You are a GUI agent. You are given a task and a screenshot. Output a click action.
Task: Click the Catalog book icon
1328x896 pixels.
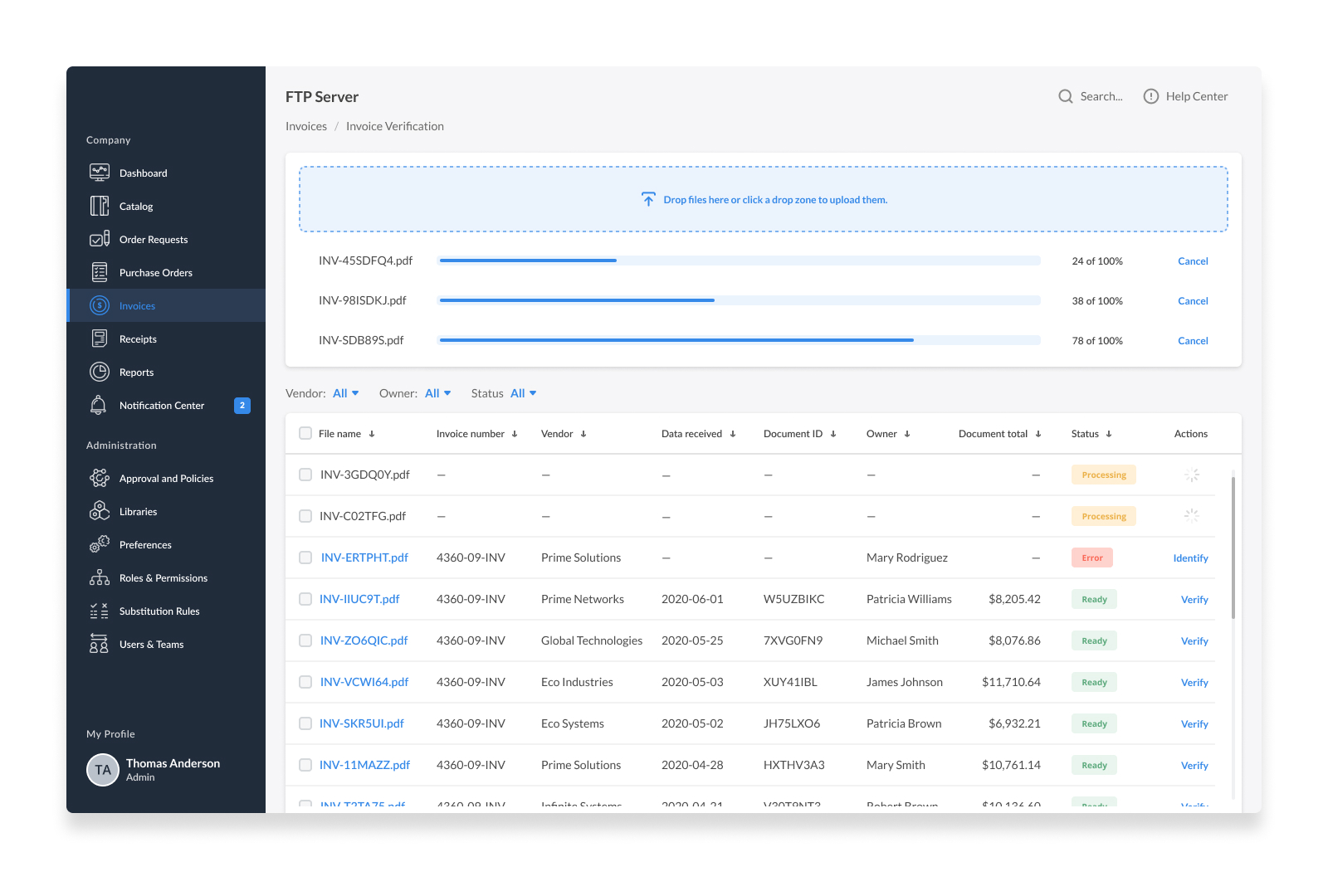click(100, 206)
